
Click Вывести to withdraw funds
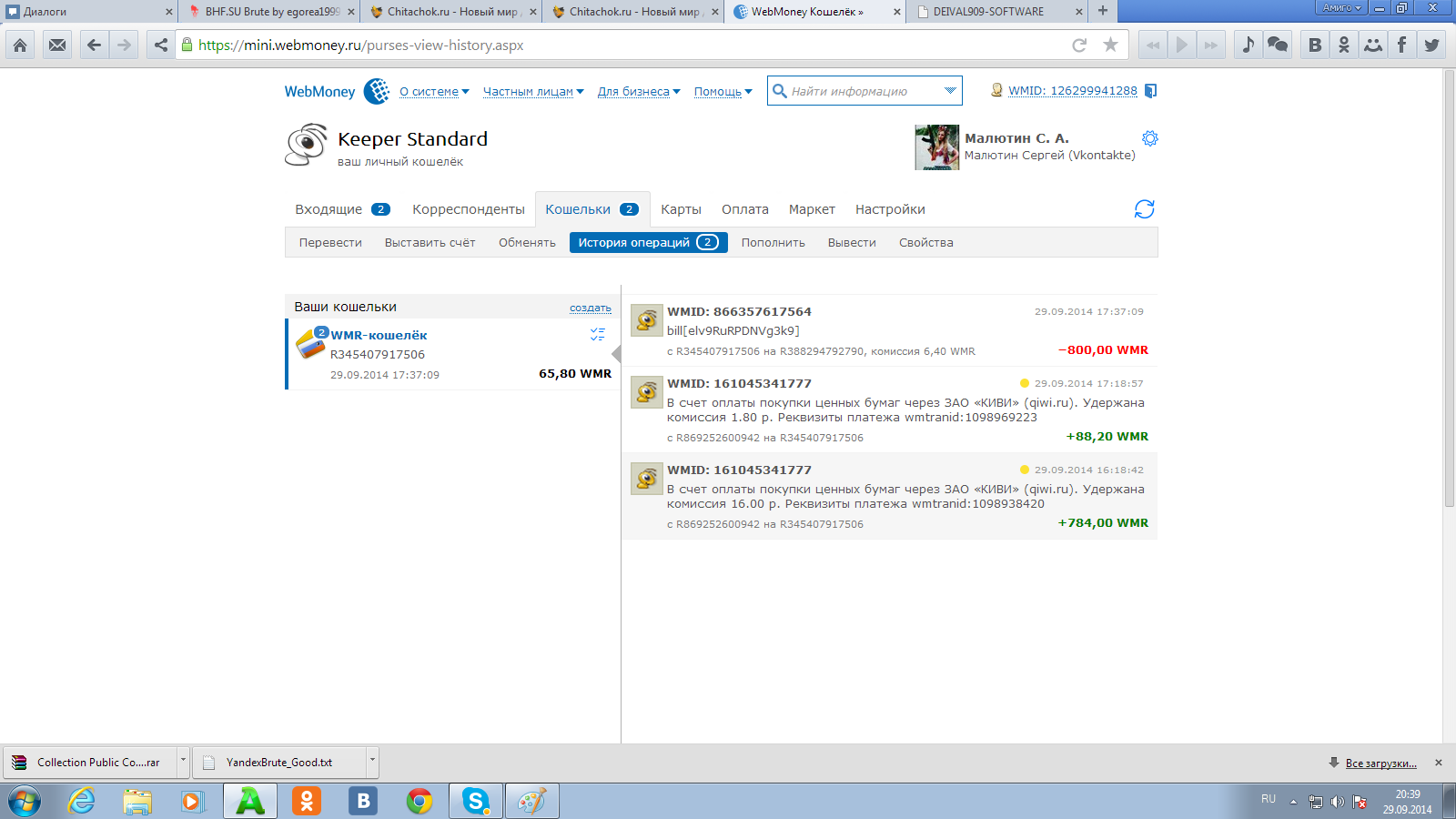coord(852,243)
